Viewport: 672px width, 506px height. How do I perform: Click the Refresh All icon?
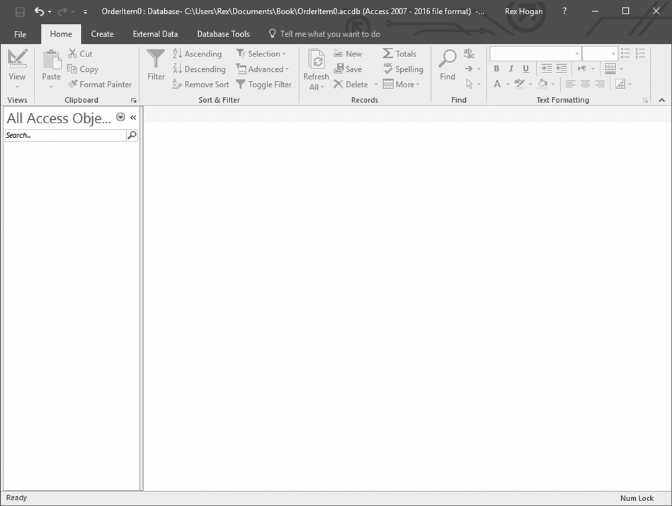click(317, 60)
